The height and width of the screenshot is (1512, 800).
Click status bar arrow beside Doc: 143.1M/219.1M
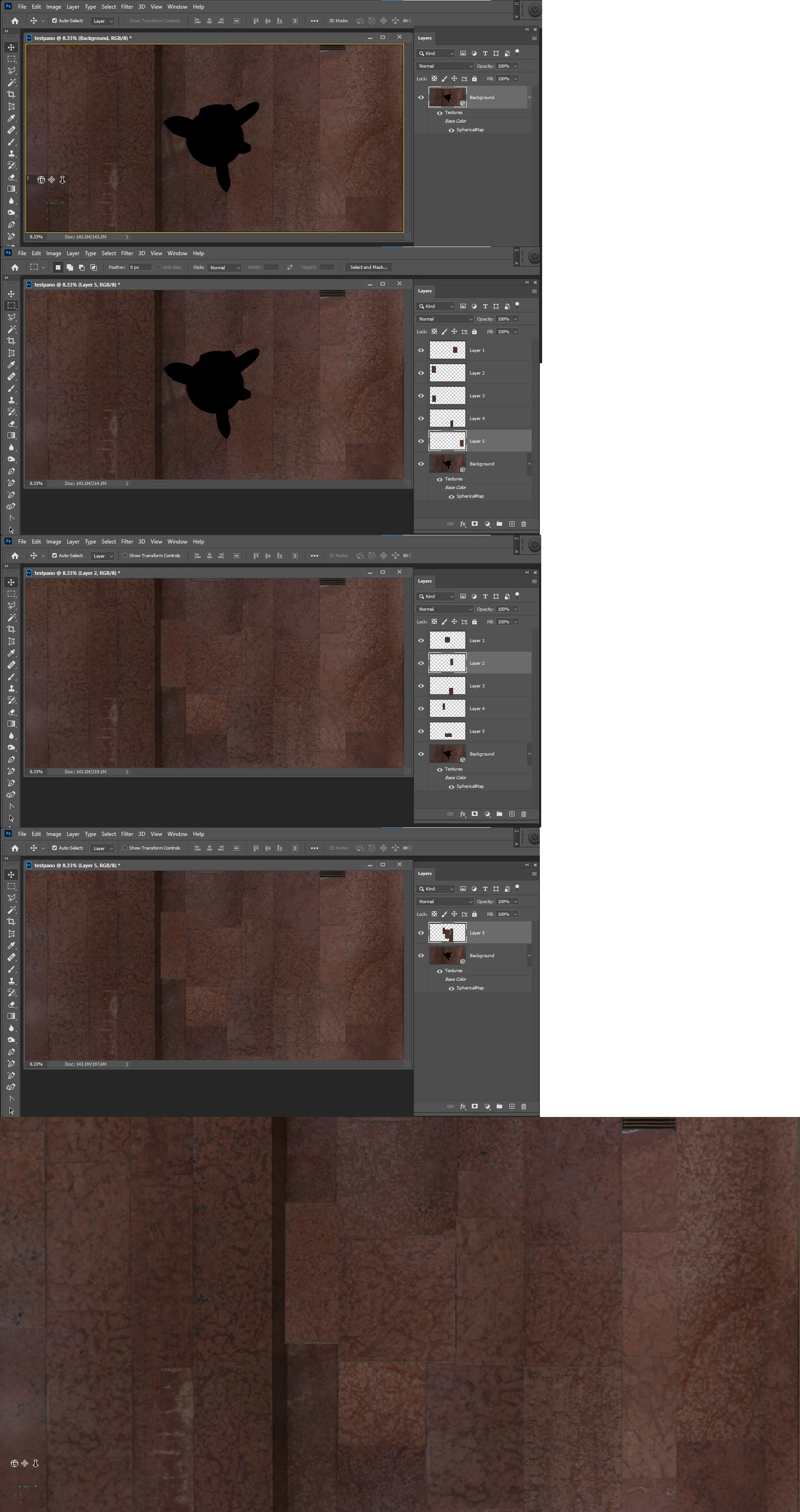127,772
